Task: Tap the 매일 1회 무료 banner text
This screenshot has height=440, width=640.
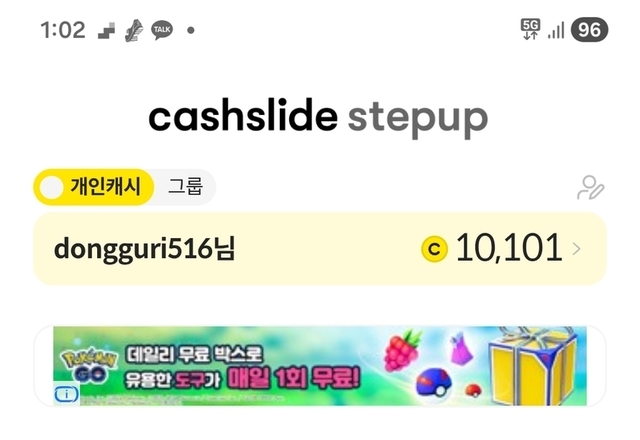Action: coord(293,378)
